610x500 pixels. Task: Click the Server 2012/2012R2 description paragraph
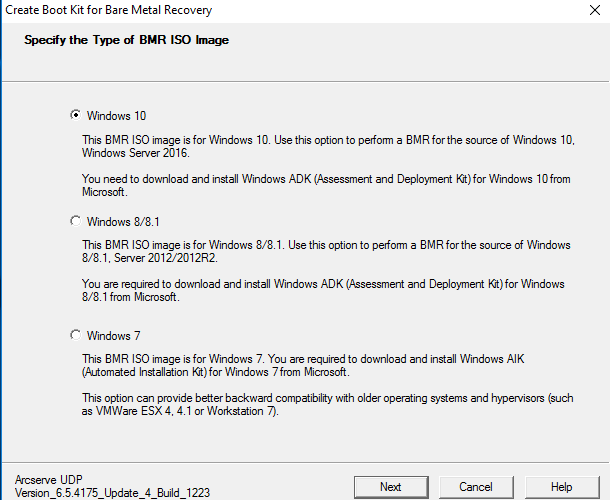(326, 251)
